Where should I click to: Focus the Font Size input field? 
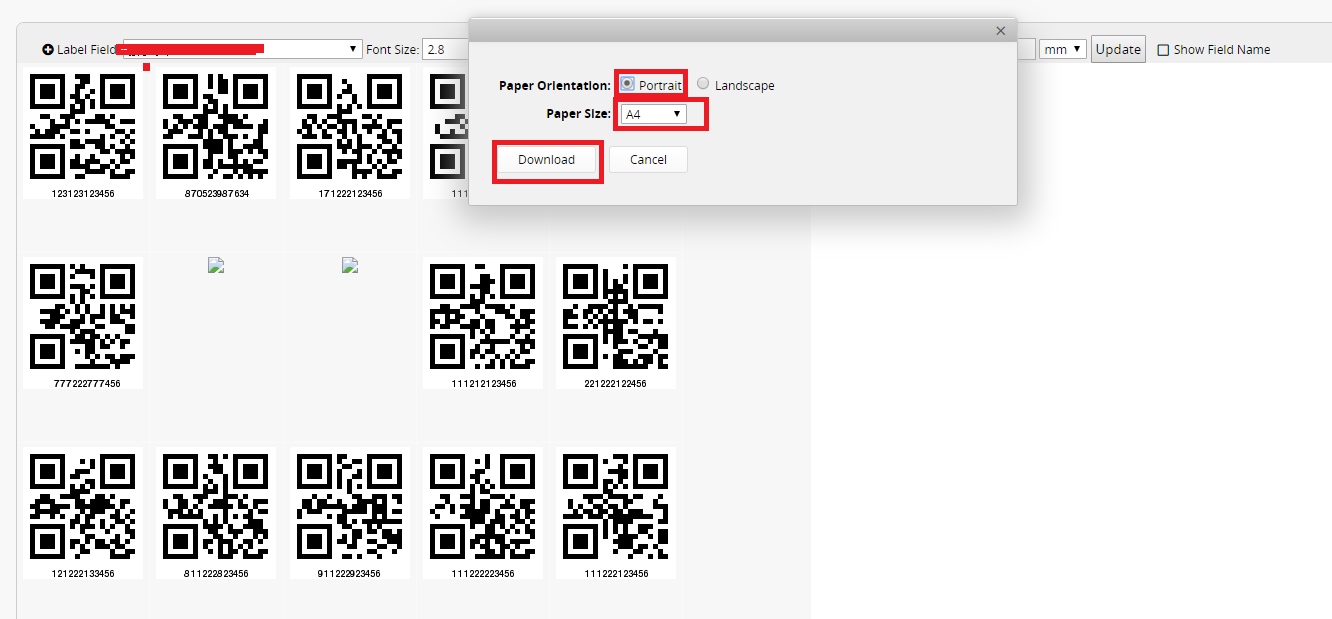coord(445,49)
